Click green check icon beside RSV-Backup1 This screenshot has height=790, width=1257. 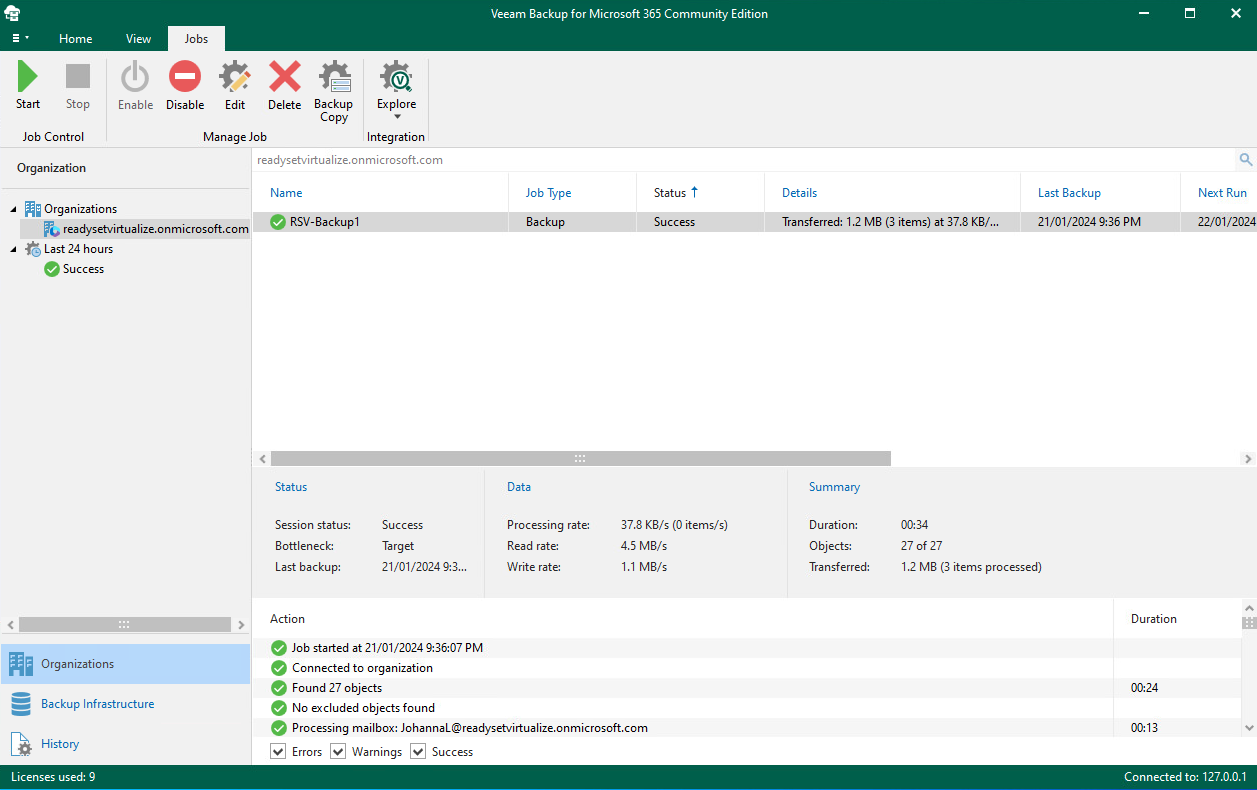tap(278, 222)
